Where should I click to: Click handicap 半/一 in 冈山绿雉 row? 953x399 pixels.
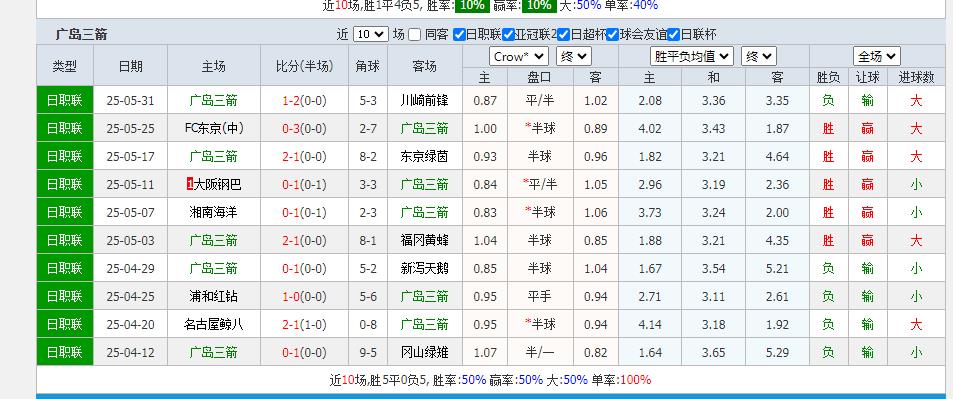[x=539, y=352]
